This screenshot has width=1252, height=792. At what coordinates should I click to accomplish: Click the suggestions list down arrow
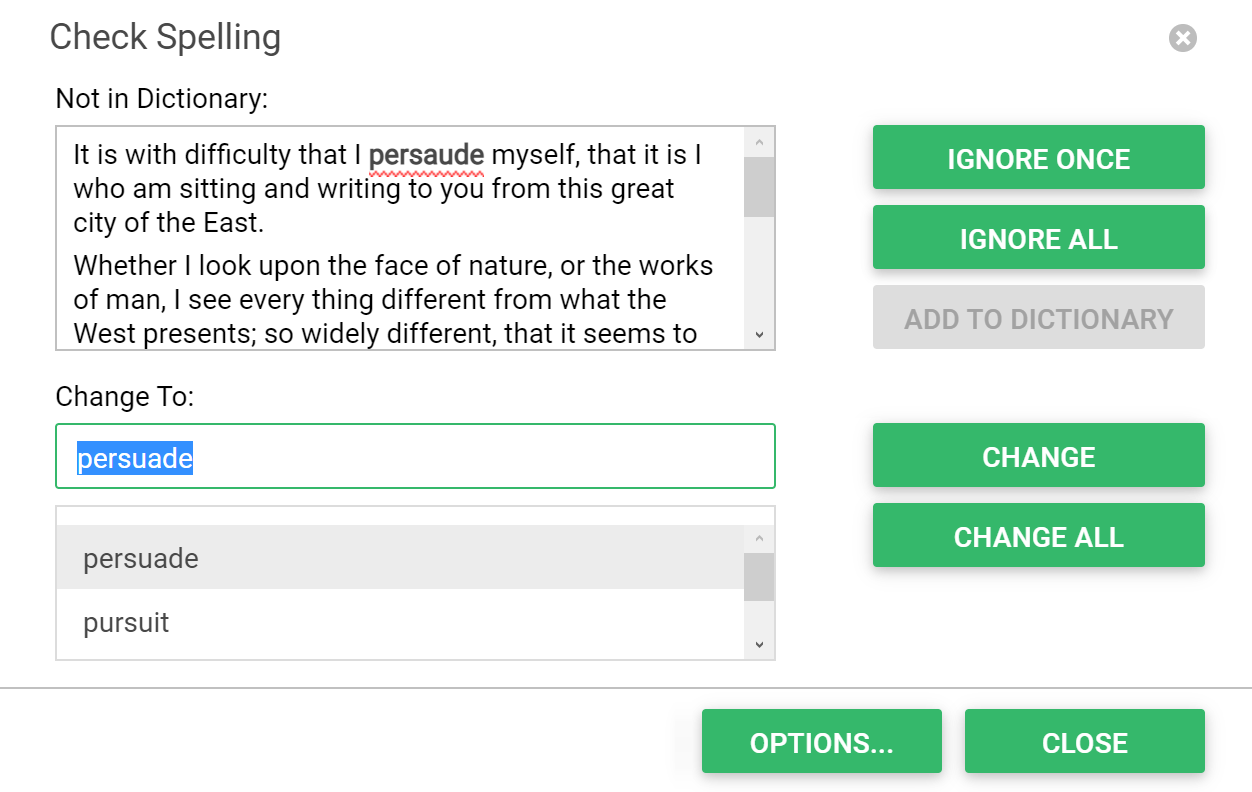point(759,645)
